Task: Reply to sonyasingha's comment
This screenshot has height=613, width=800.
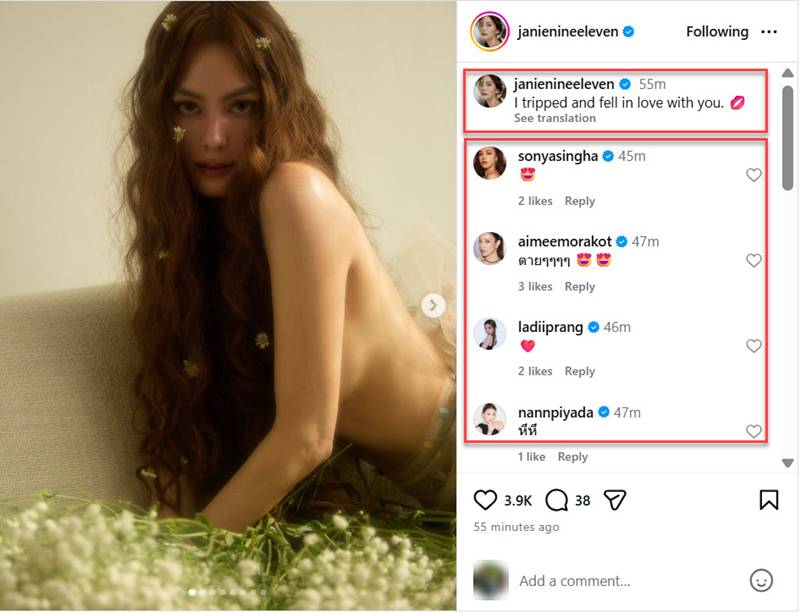Action: coord(580,201)
